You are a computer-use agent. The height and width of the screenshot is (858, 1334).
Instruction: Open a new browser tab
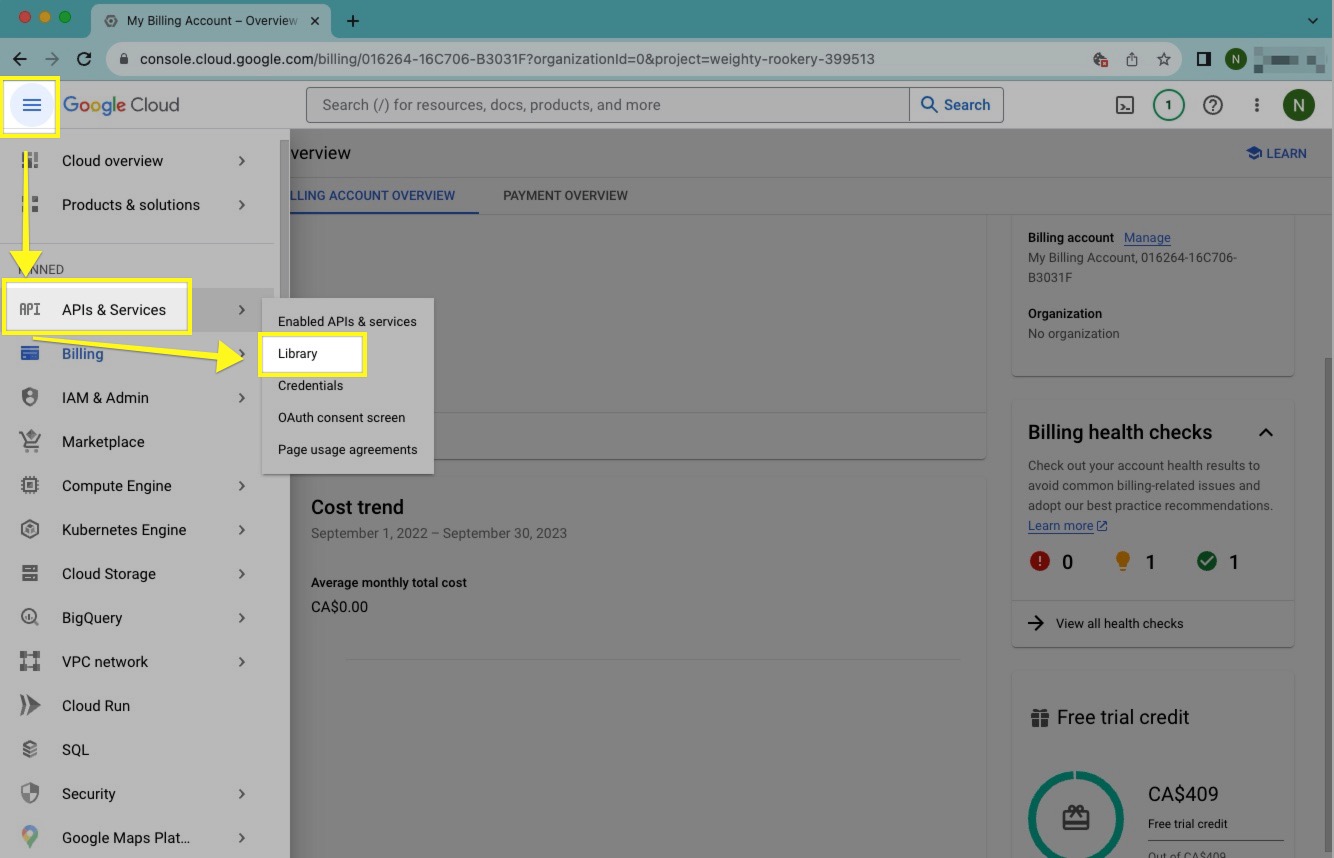click(353, 20)
